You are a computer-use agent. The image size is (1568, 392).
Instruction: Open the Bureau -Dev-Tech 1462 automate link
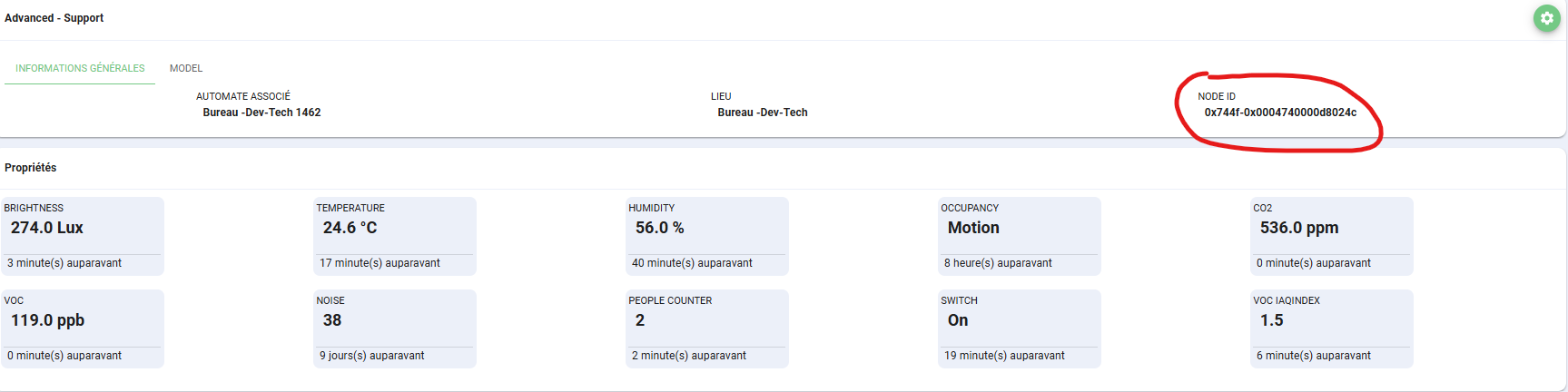[x=261, y=113]
